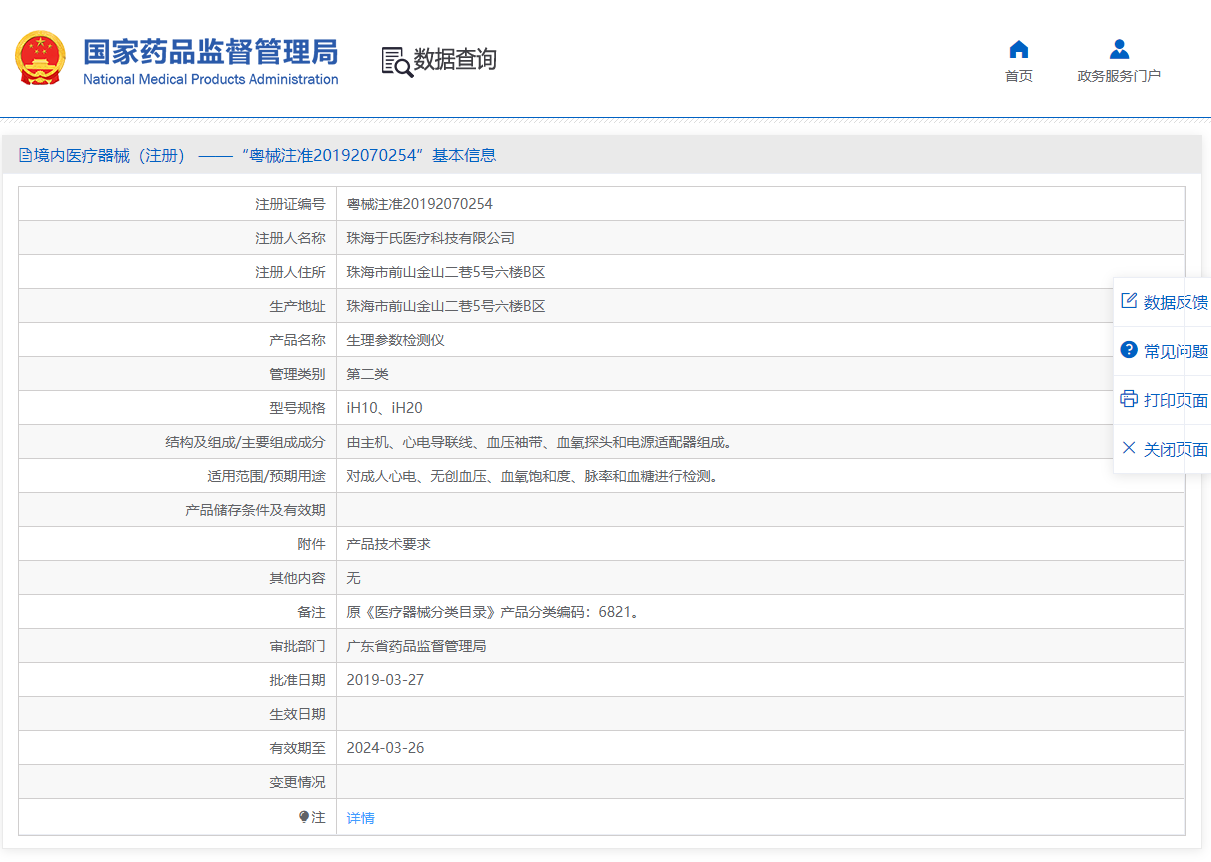Click the close page X icon
The width and height of the screenshot is (1211, 862).
pyautogui.click(x=1129, y=448)
